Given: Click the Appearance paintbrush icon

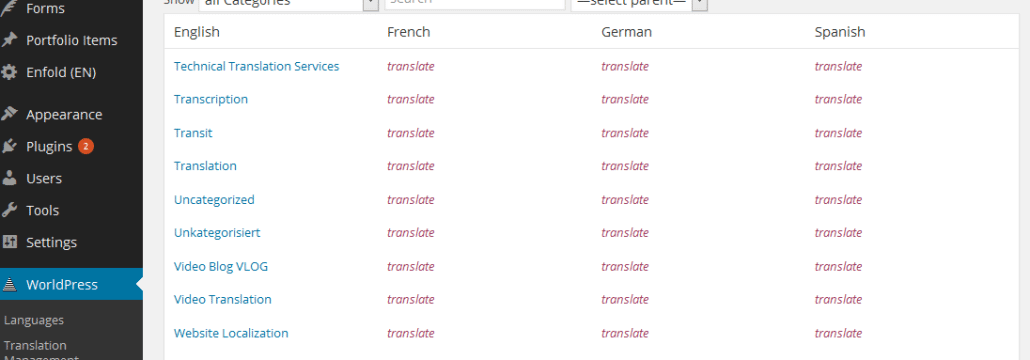Looking at the screenshot, I should click(9, 114).
